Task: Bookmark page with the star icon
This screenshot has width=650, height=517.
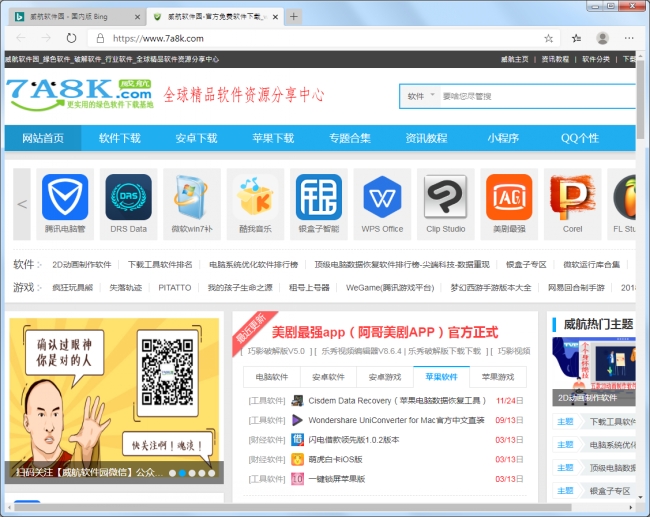Action: tap(548, 38)
